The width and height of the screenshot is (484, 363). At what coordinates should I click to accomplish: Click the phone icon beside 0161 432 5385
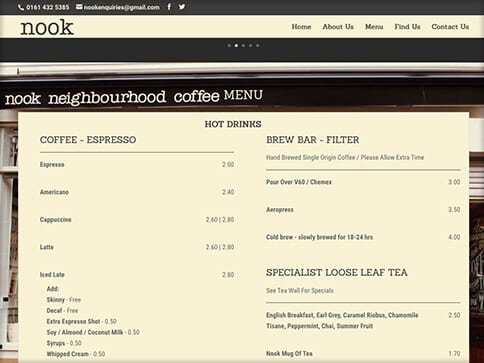(21, 7)
